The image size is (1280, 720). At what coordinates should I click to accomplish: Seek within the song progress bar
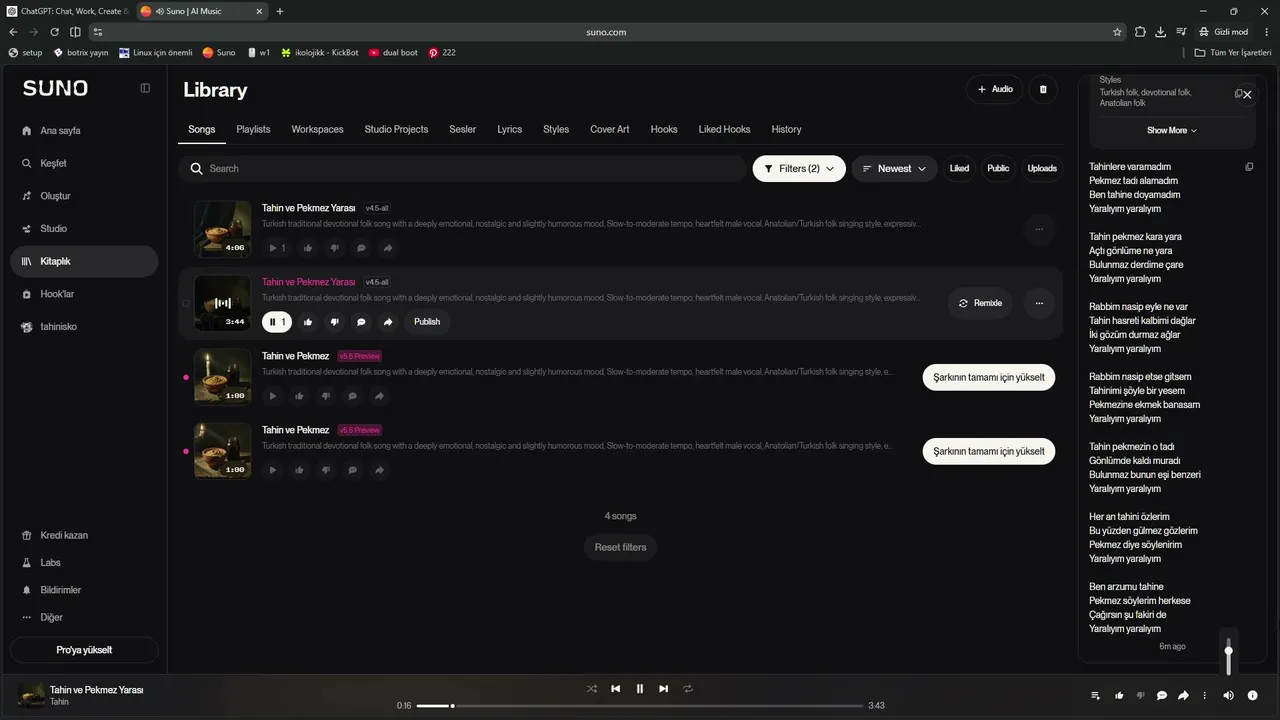640,706
